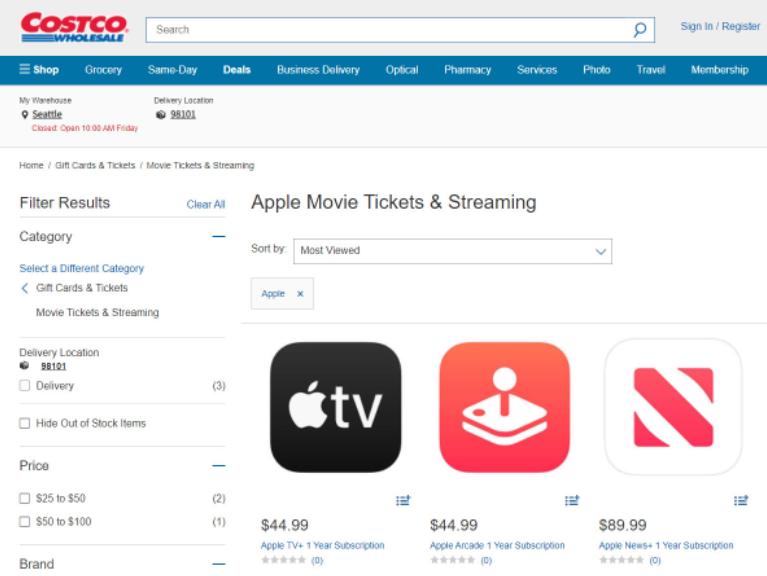Open the Sort by Most Viewed dropdown

point(452,251)
